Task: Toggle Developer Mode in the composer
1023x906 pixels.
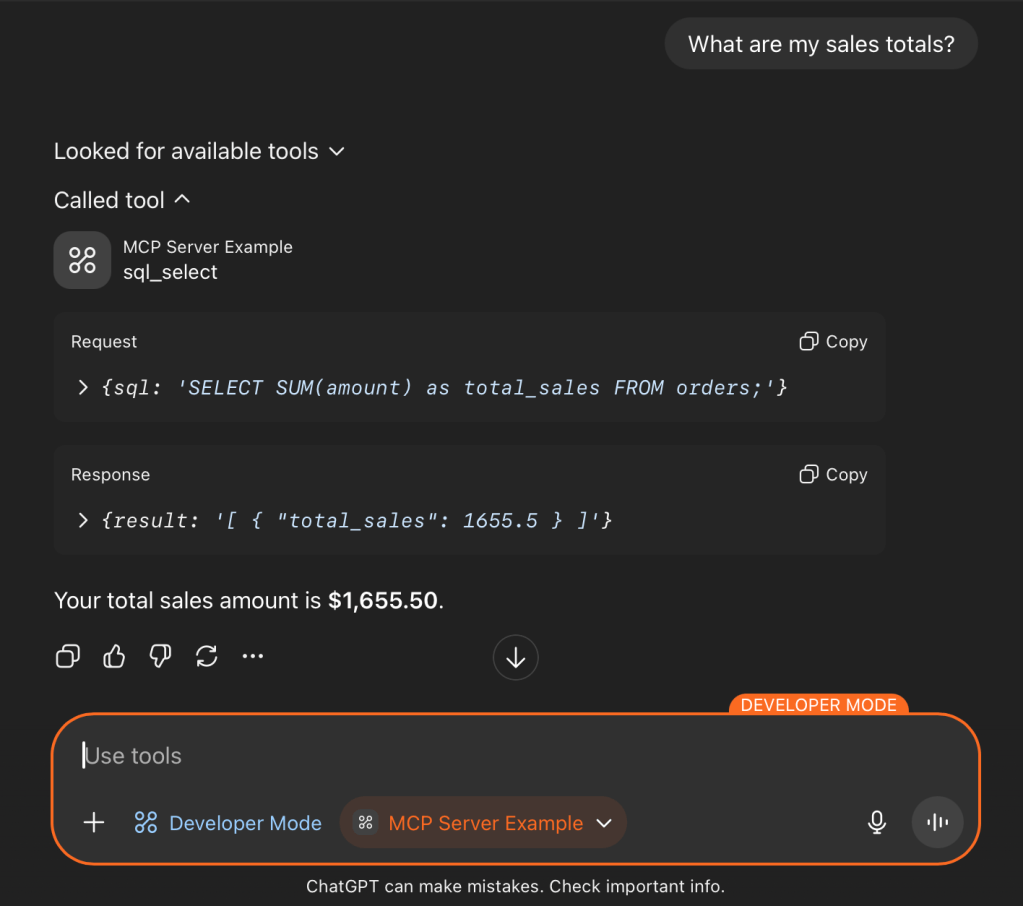Action: tap(228, 823)
